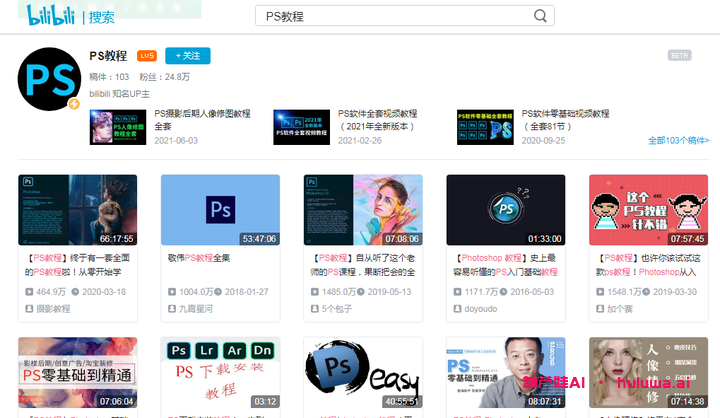Open PS 下载安装教程 video thumbnail
This screenshot has width=720, height=418.
220,372
